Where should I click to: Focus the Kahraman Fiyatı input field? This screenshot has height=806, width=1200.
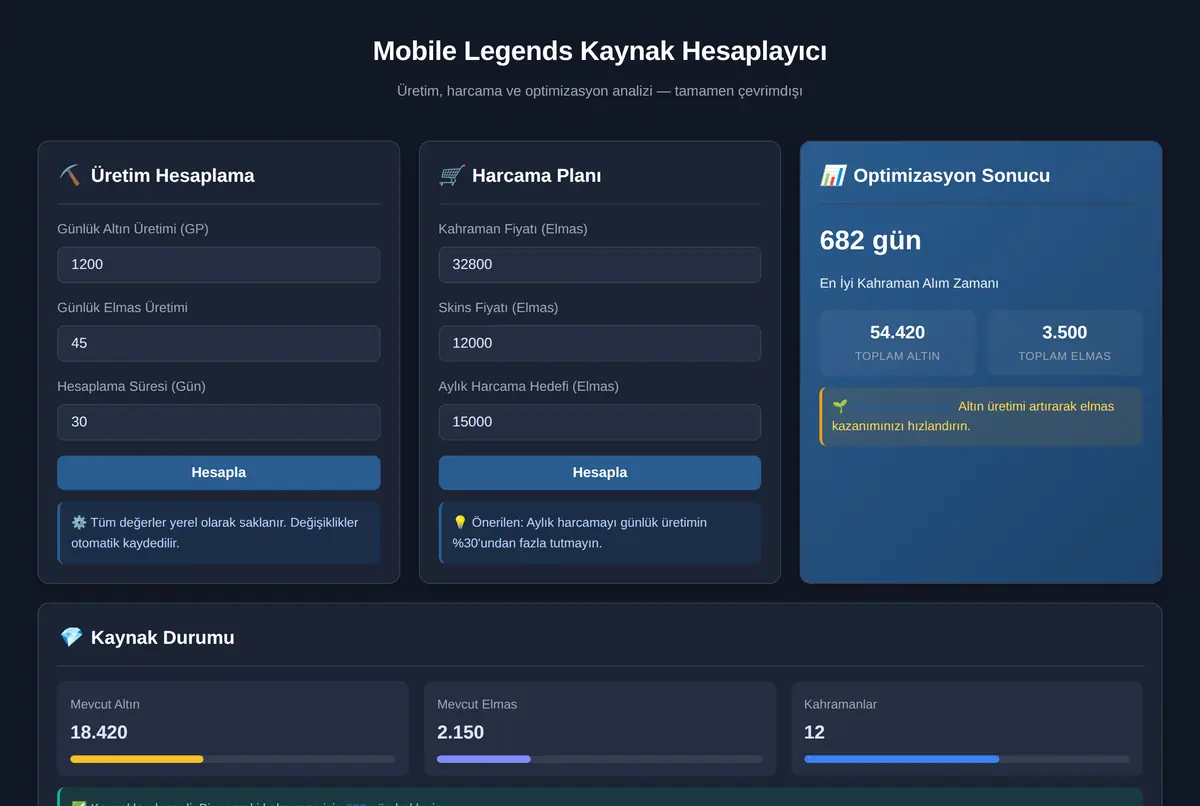click(x=600, y=265)
